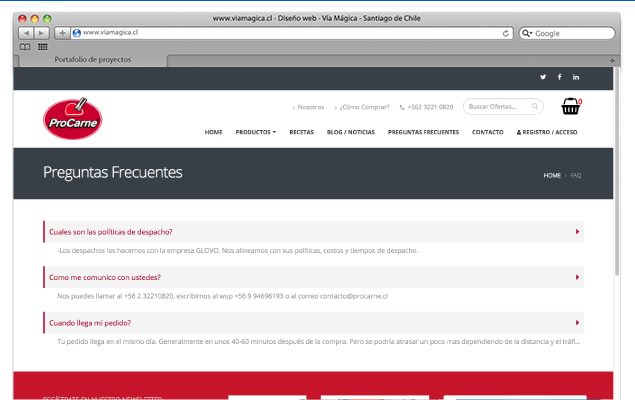Click the 'Buscar Ofertas' search field
Image resolution: width=635 pixels, height=400 pixels.
(x=498, y=107)
